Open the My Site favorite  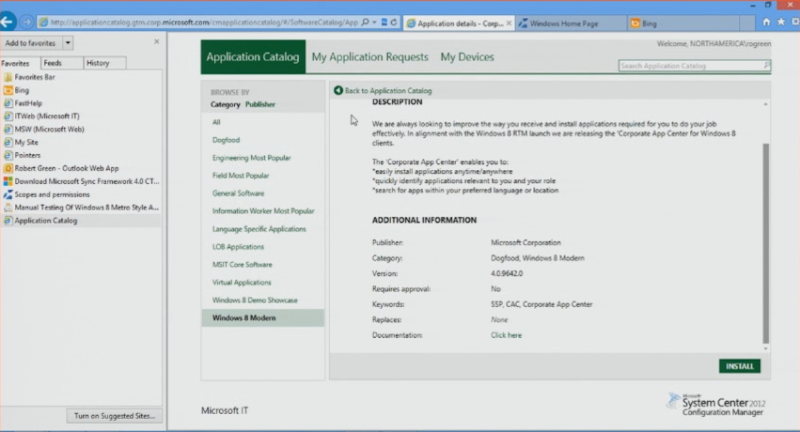(x=27, y=142)
